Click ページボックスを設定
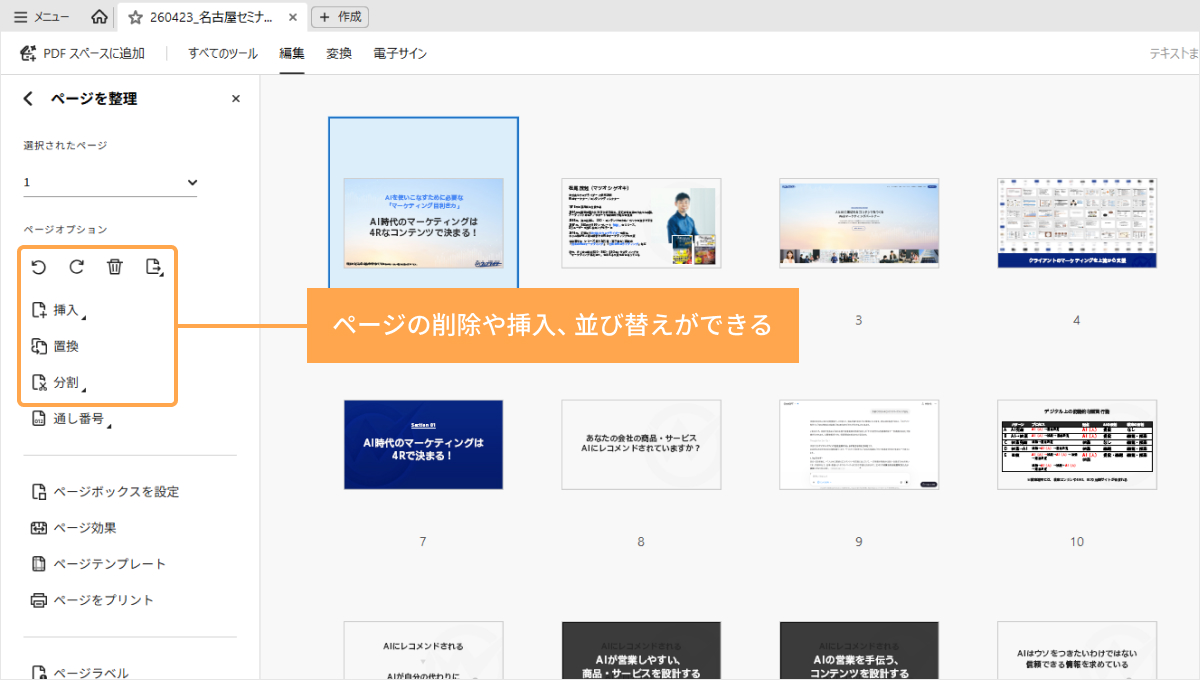1200x680 pixels. [105, 491]
